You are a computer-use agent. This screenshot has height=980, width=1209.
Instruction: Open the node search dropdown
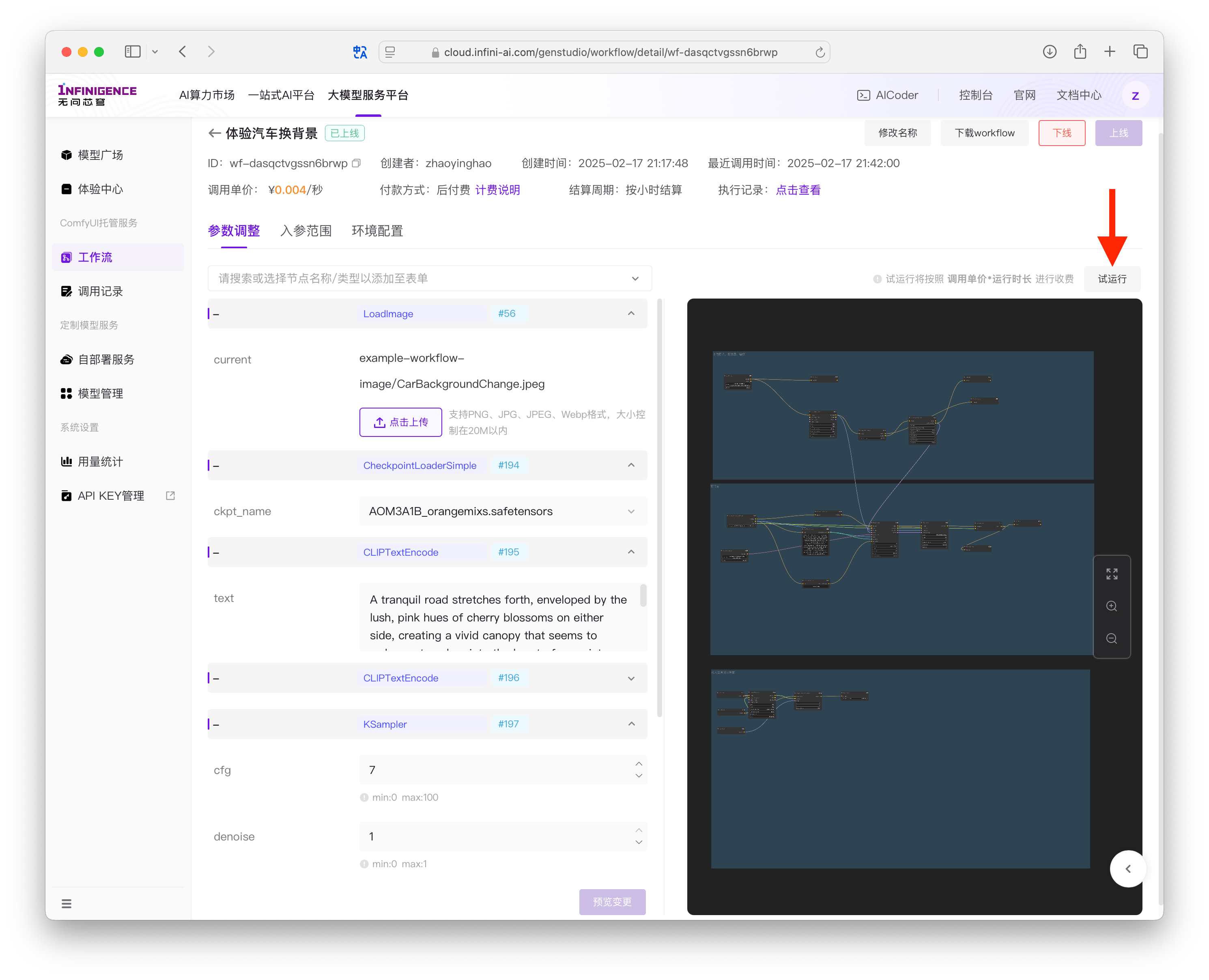(430, 278)
